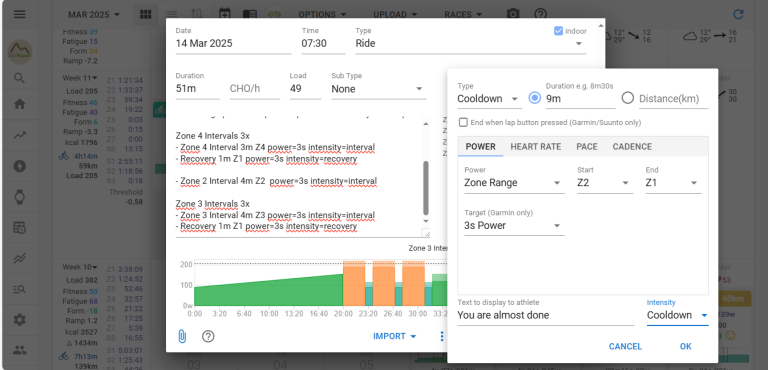Open settings gear in left sidebar
The width and height of the screenshot is (768, 370).
click(x=20, y=320)
